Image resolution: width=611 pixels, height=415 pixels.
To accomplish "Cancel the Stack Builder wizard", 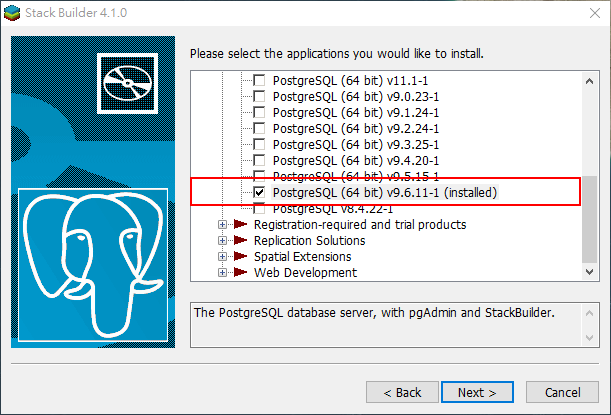I will 562,392.
